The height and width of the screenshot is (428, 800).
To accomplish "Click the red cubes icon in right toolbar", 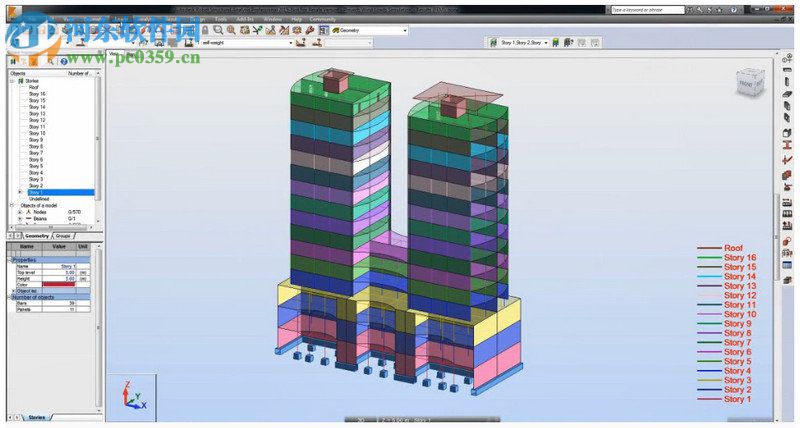I will pos(787,175).
